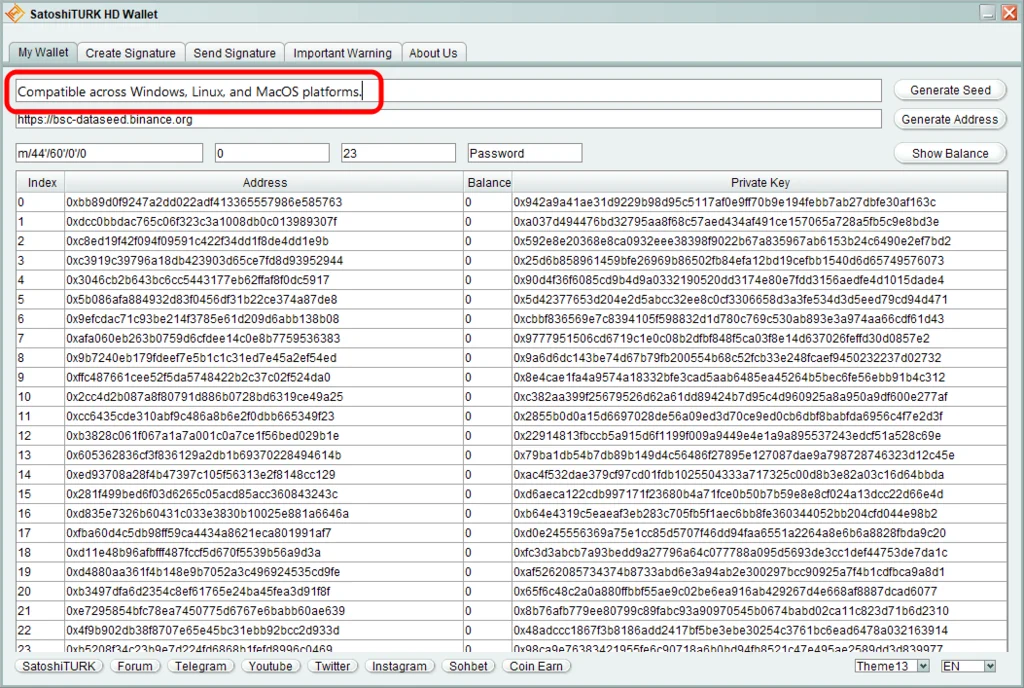The image size is (1024, 688).
Task: Open the Send Signature tab
Action: (234, 53)
